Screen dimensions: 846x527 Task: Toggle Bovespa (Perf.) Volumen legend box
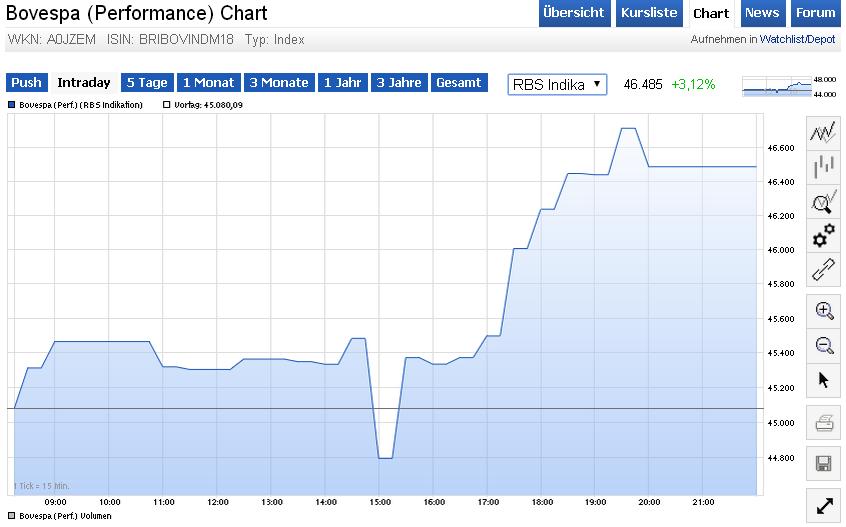(11, 516)
